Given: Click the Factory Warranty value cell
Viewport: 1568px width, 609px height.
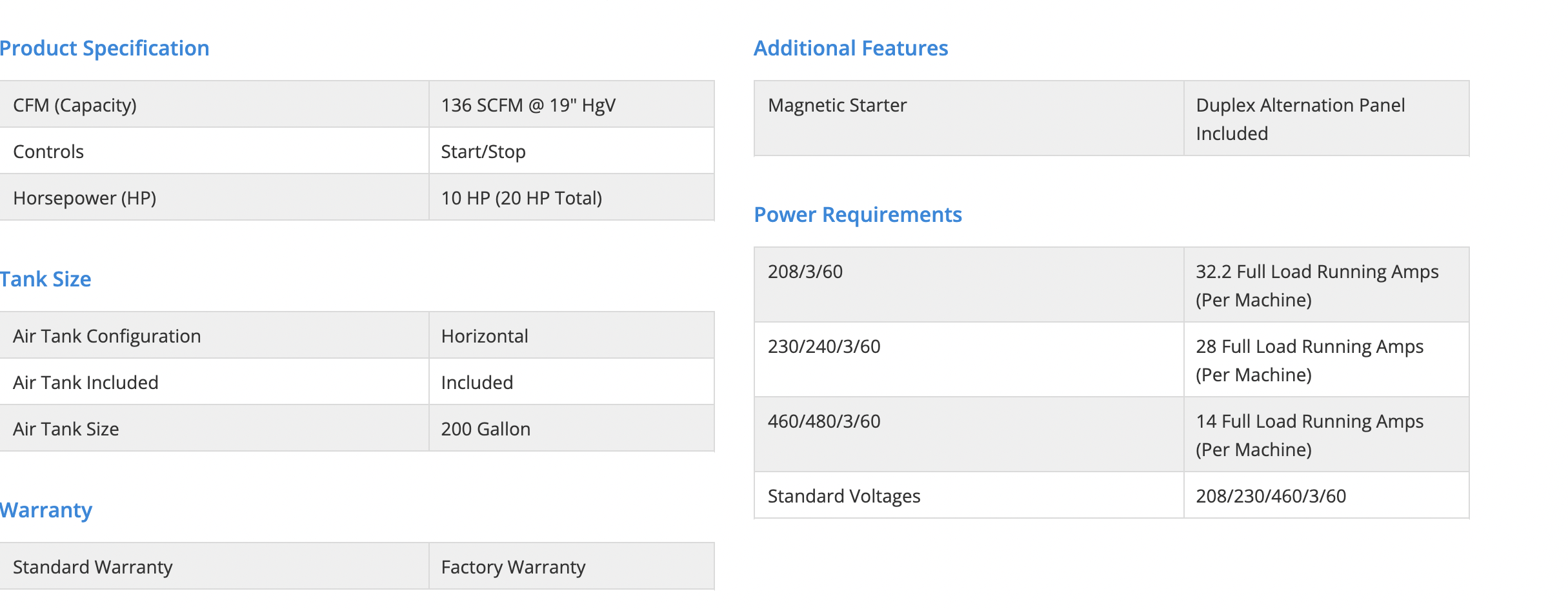Looking at the screenshot, I should tap(513, 567).
